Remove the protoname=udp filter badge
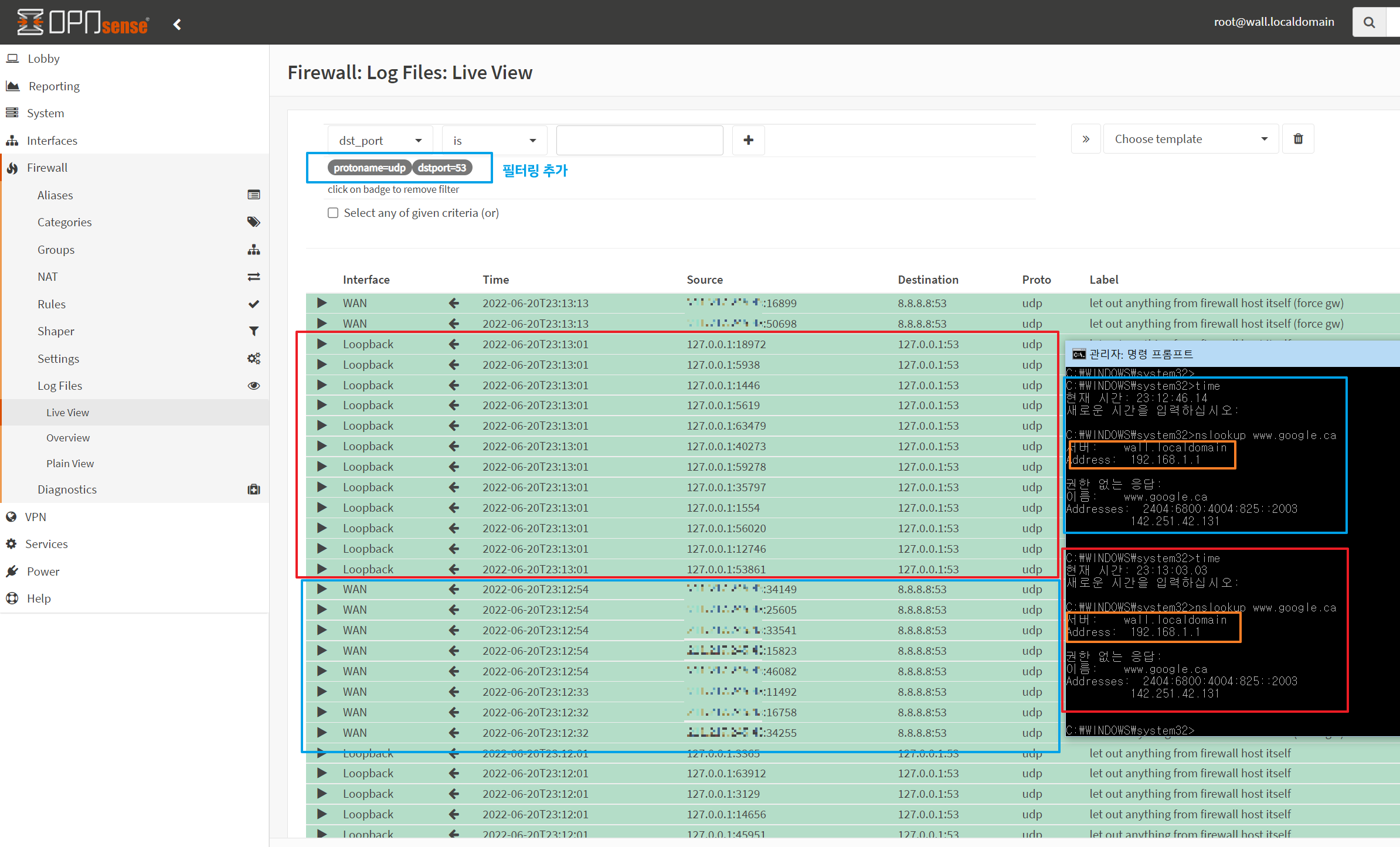Screen dimensions: 1400x847 pyautogui.click(x=369, y=168)
